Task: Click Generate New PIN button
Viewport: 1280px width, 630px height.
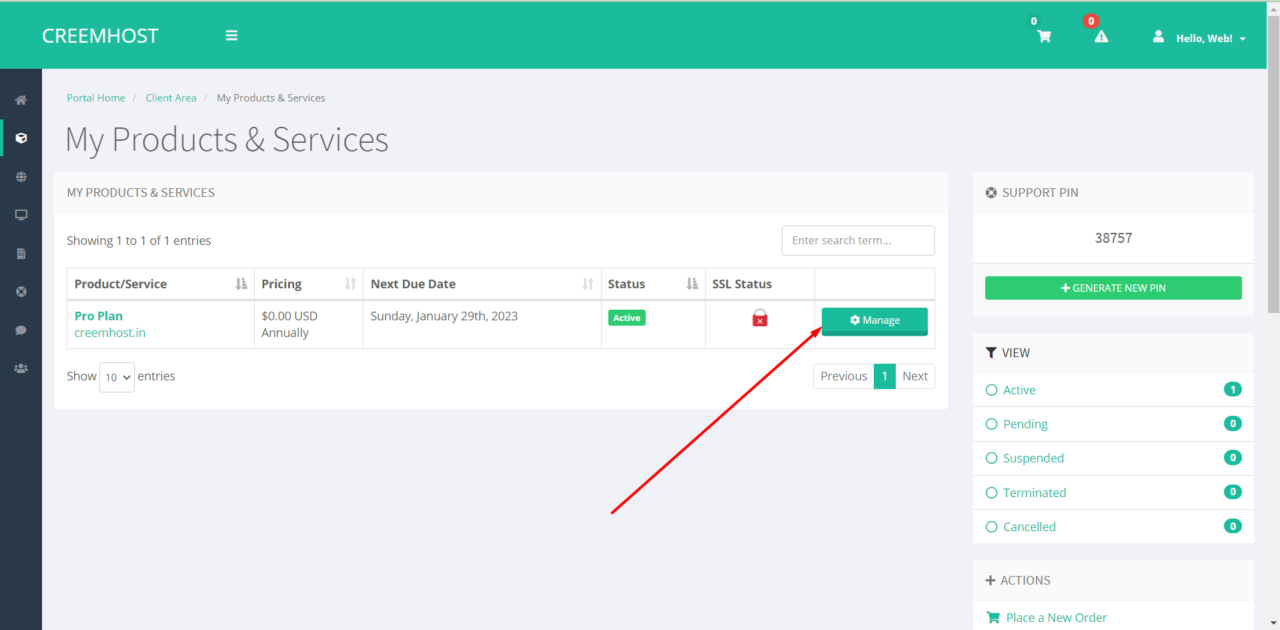Action: [1113, 288]
